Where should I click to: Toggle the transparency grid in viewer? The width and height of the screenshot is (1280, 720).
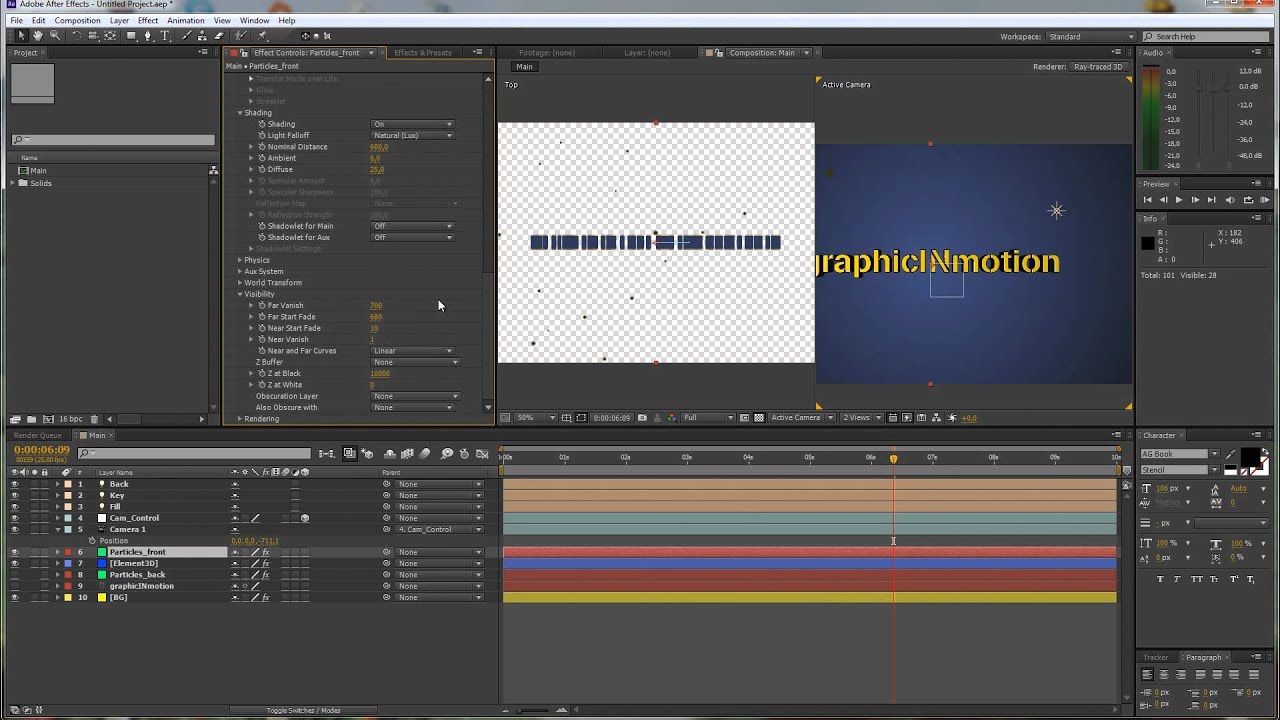(x=759, y=417)
